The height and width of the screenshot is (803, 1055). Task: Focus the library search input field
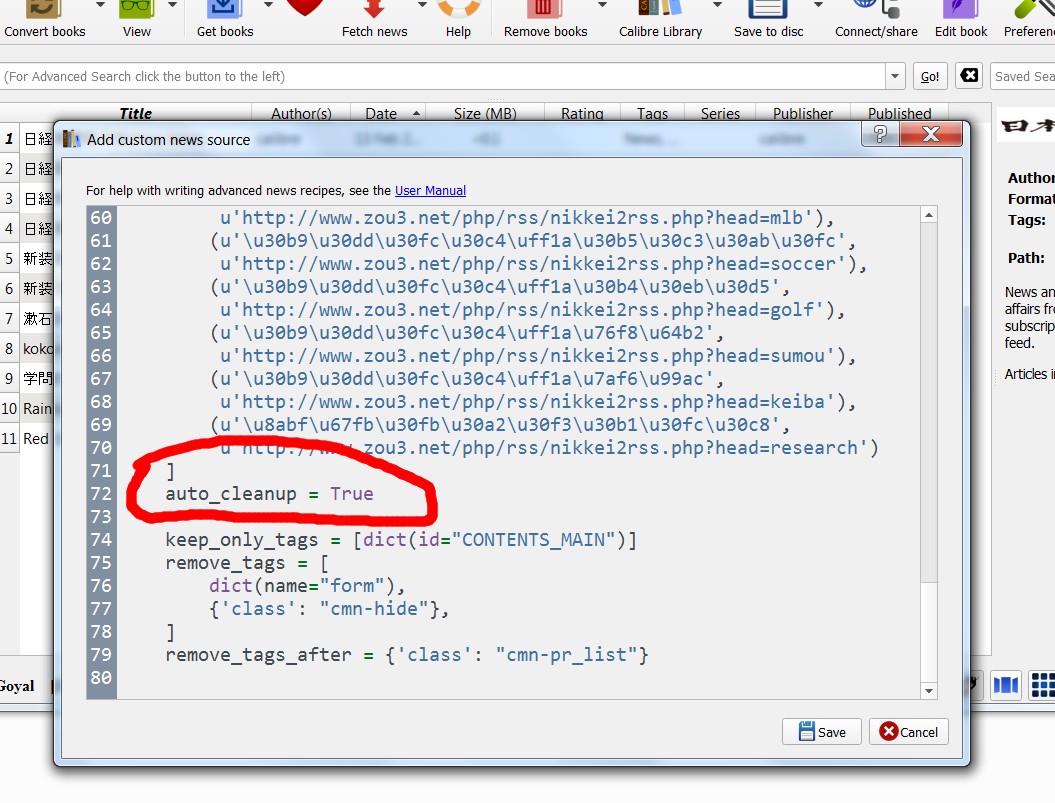[443, 76]
